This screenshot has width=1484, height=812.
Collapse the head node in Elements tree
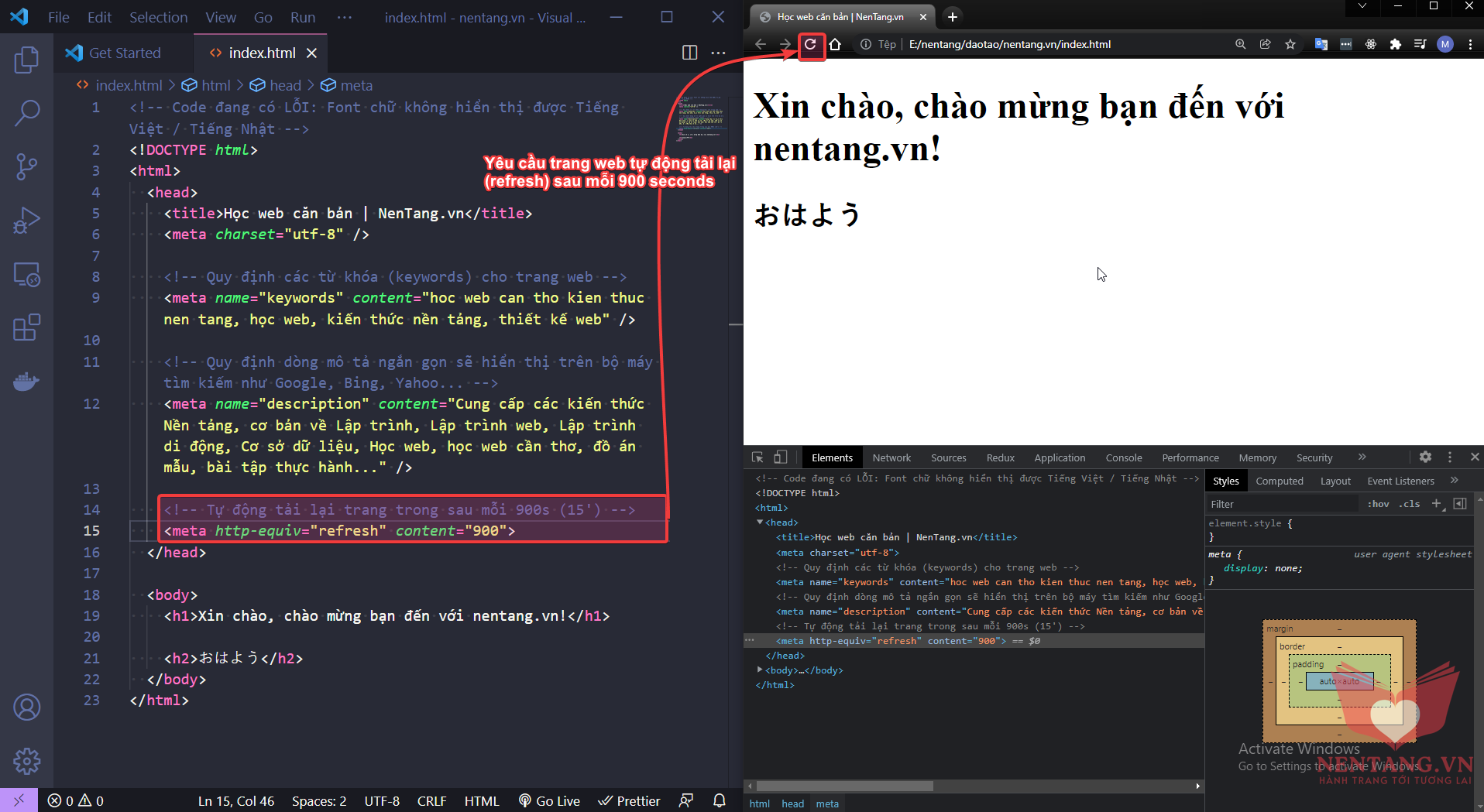point(760,522)
